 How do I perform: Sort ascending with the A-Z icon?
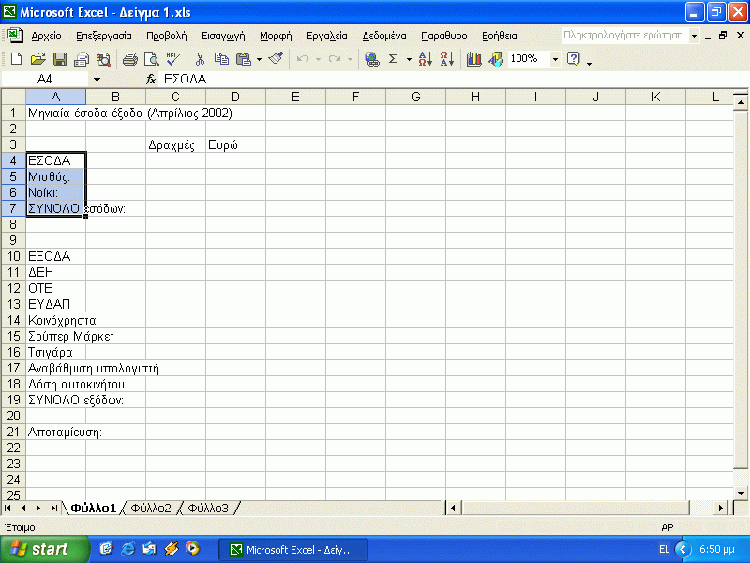(x=425, y=59)
